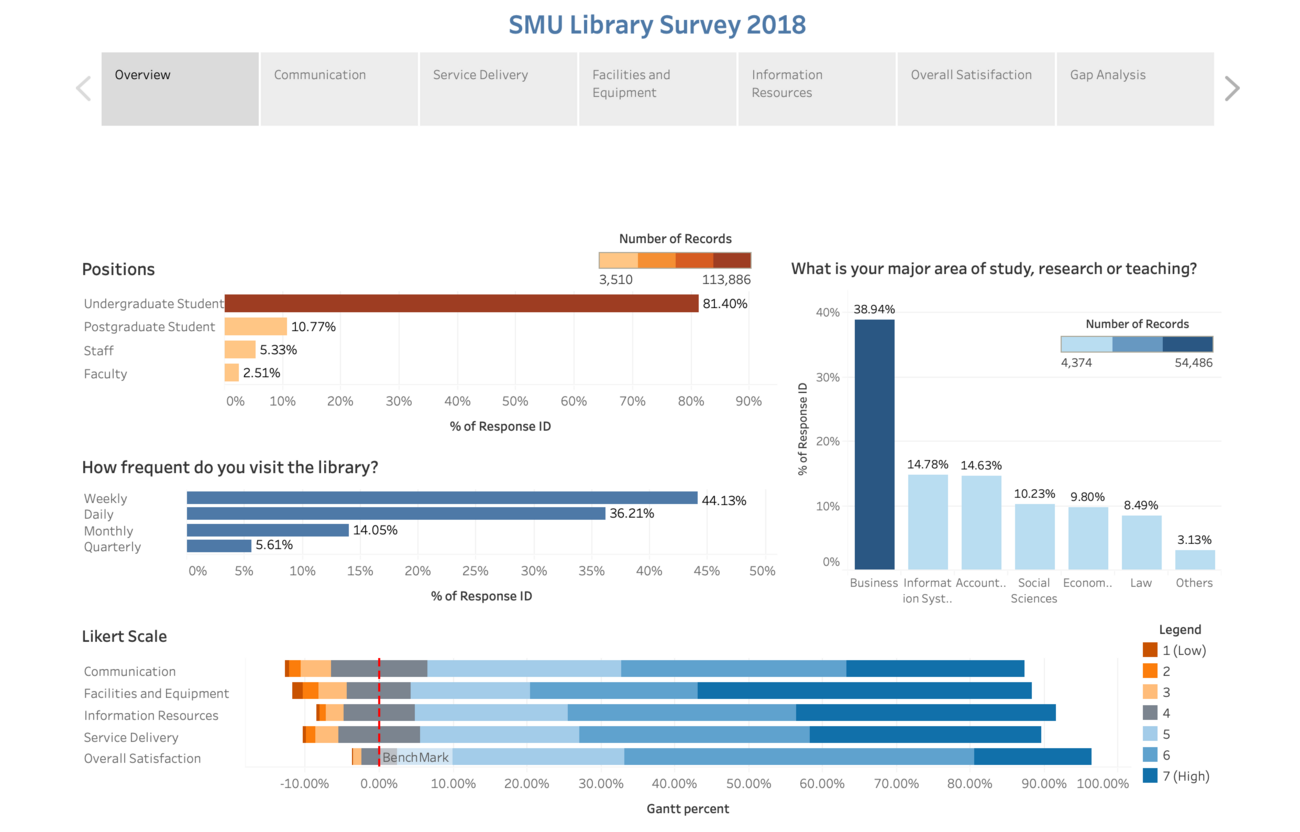Select legend swatch for rating 6
This screenshot has height=832, width=1300.
pos(1150,755)
